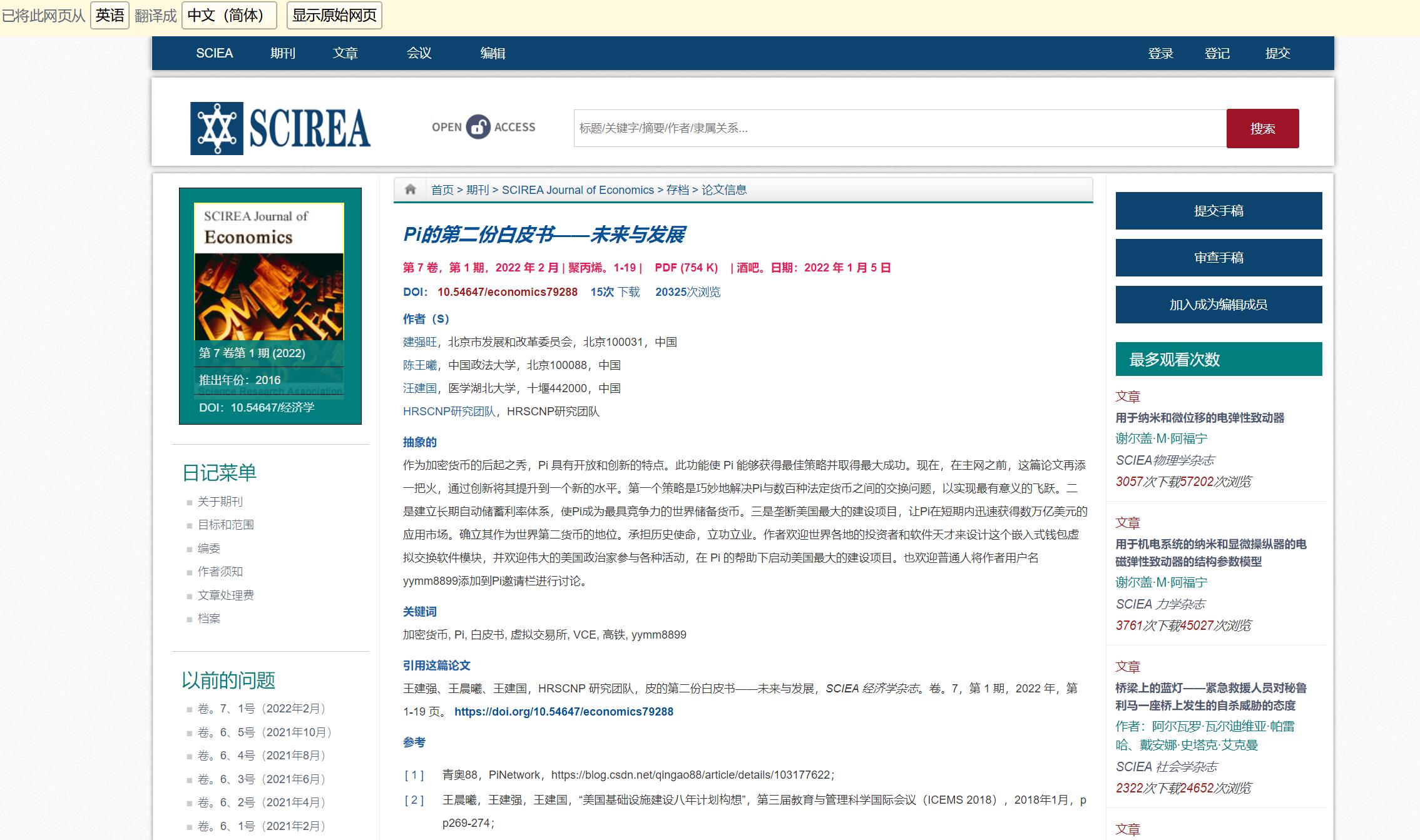Click author 汪建国 link
The width and height of the screenshot is (1420, 840).
pyautogui.click(x=420, y=388)
